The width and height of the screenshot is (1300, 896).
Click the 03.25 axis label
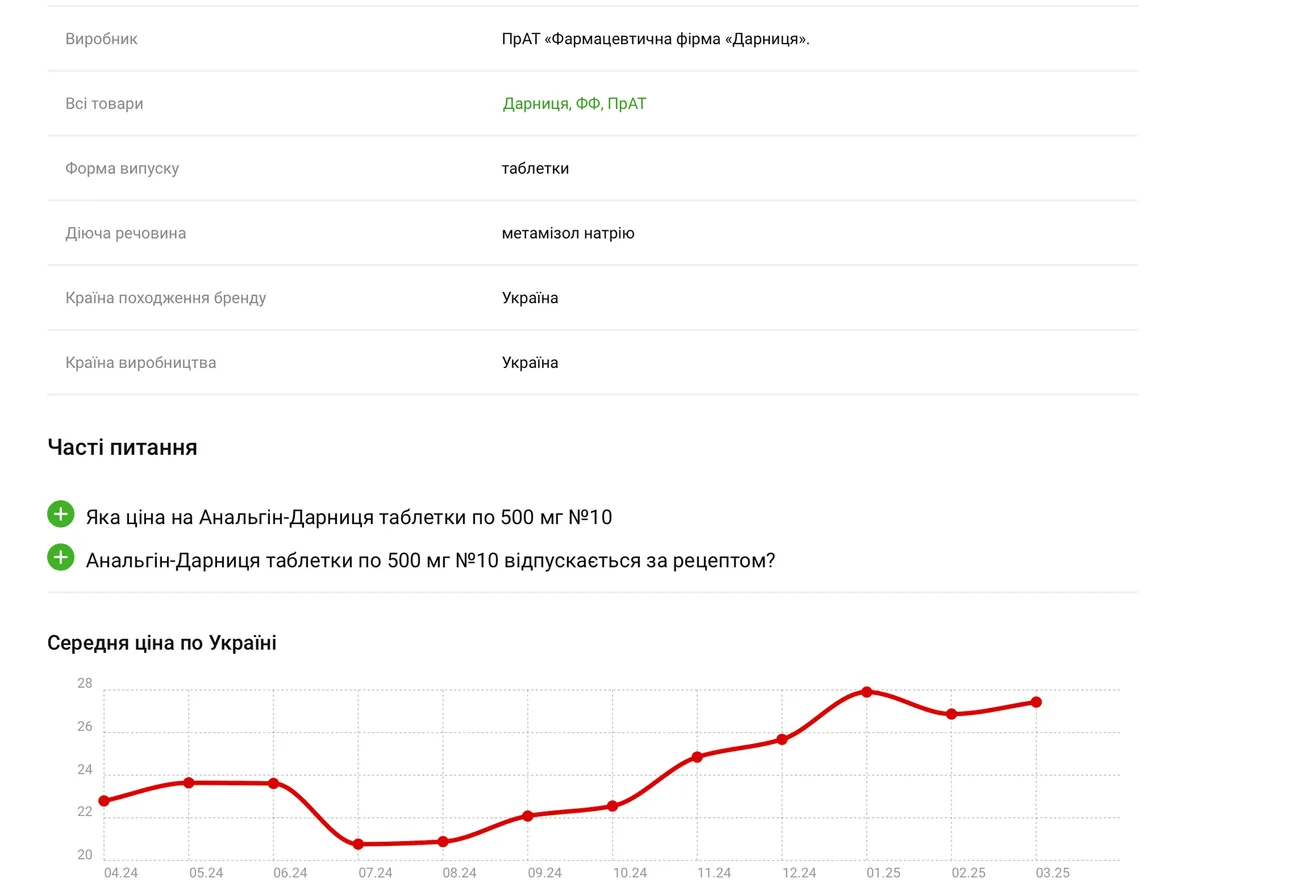pyautogui.click(x=1053, y=873)
